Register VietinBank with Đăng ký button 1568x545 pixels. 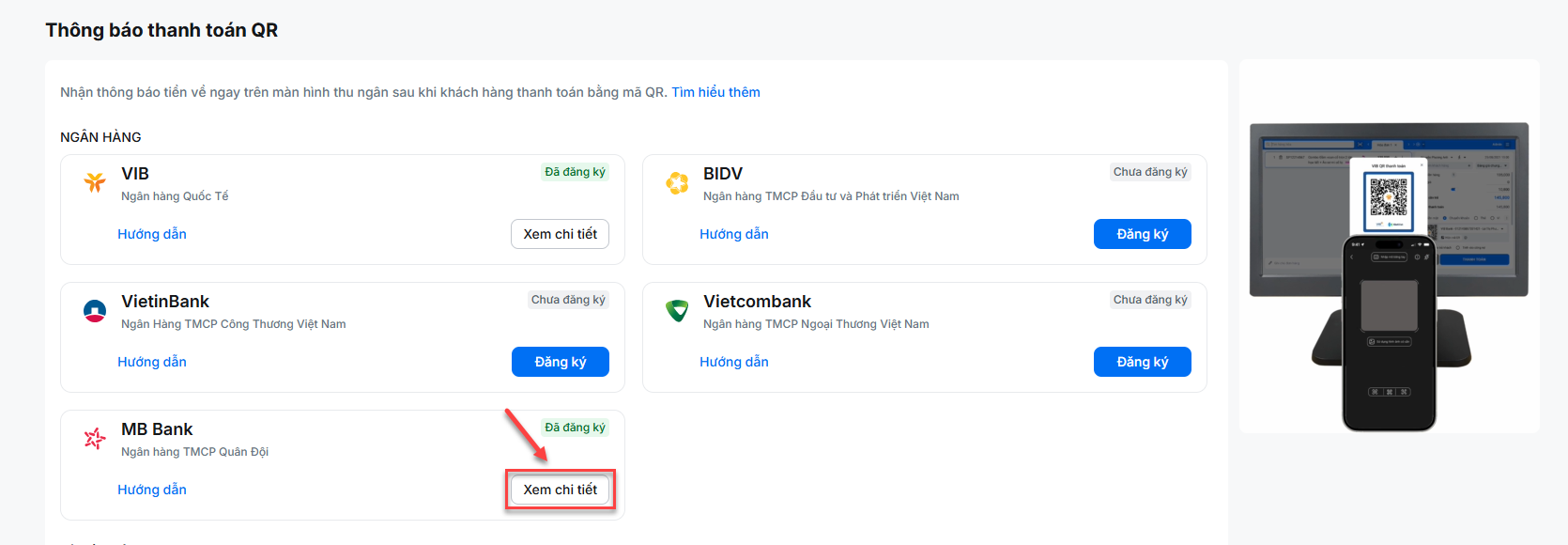pyautogui.click(x=561, y=362)
